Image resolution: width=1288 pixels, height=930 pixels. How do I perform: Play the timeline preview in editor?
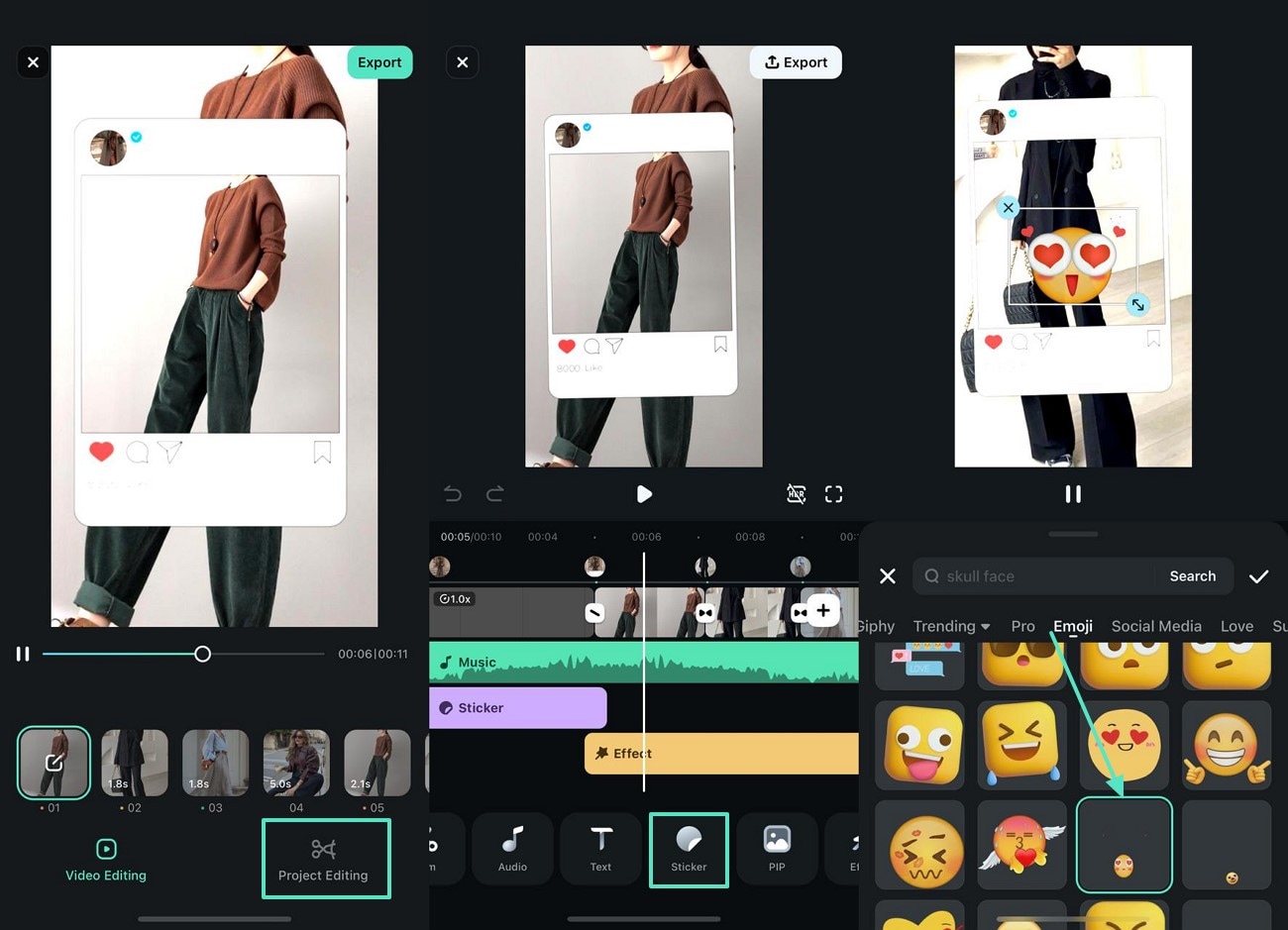tap(644, 494)
